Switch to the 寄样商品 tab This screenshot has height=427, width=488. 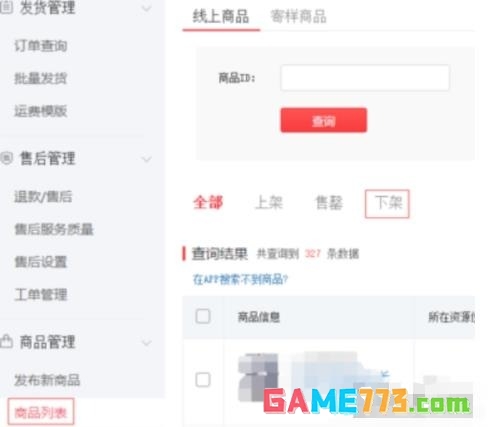click(298, 16)
